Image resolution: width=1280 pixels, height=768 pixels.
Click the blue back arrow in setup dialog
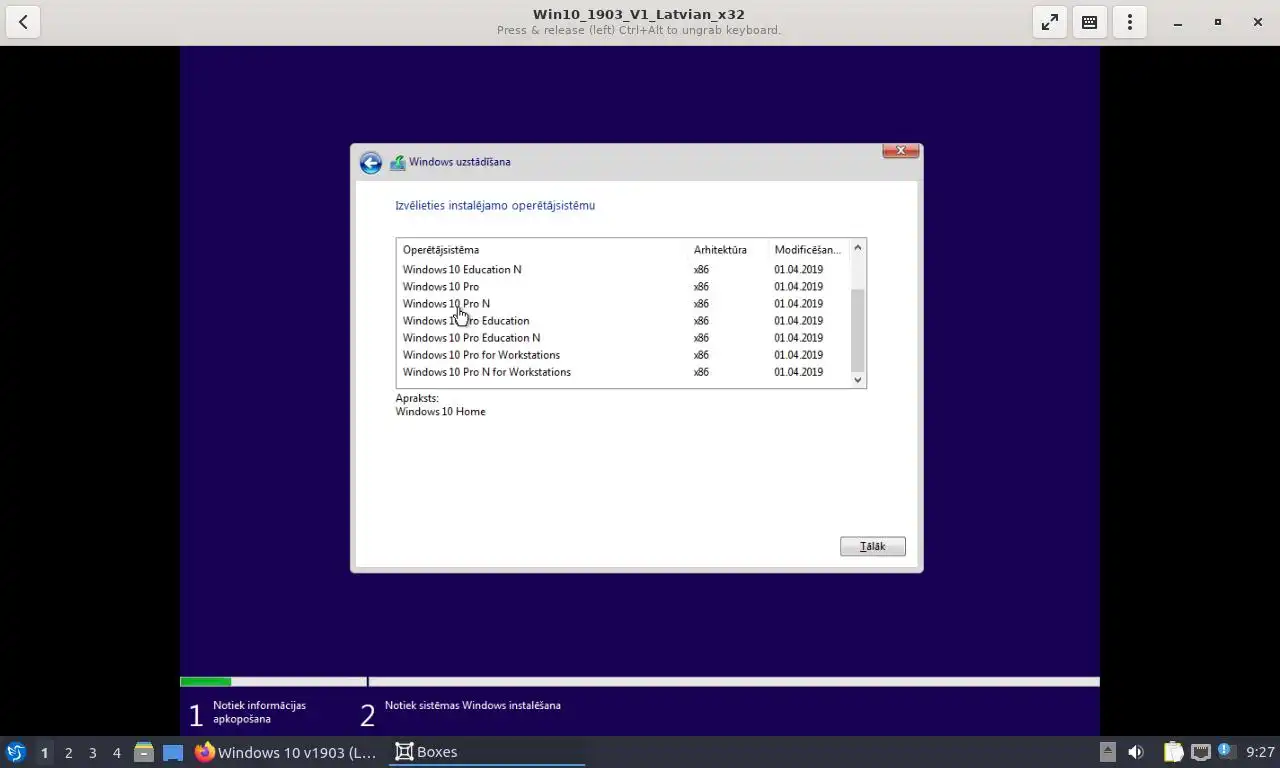coord(371,163)
